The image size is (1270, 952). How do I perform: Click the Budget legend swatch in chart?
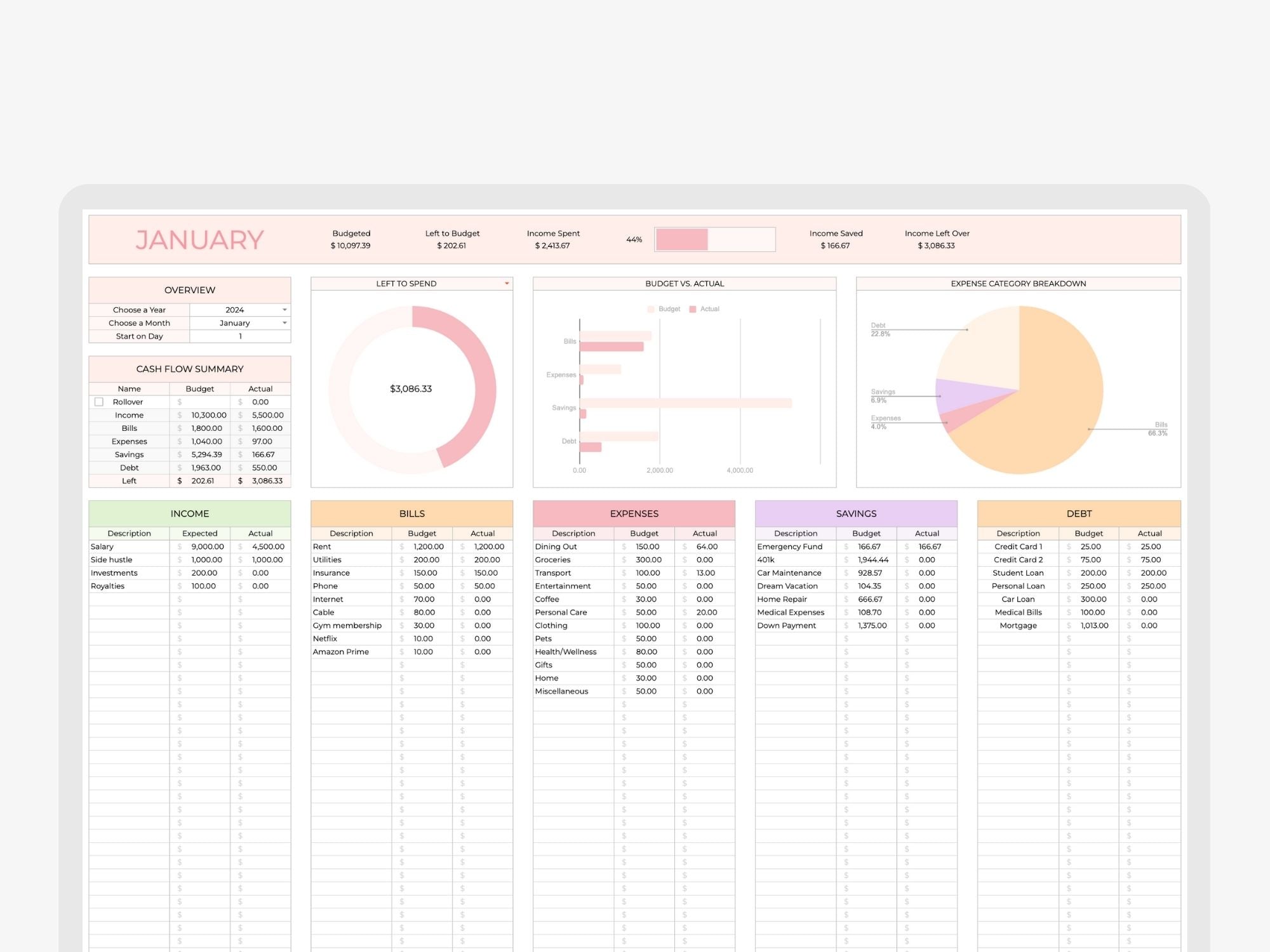click(651, 309)
